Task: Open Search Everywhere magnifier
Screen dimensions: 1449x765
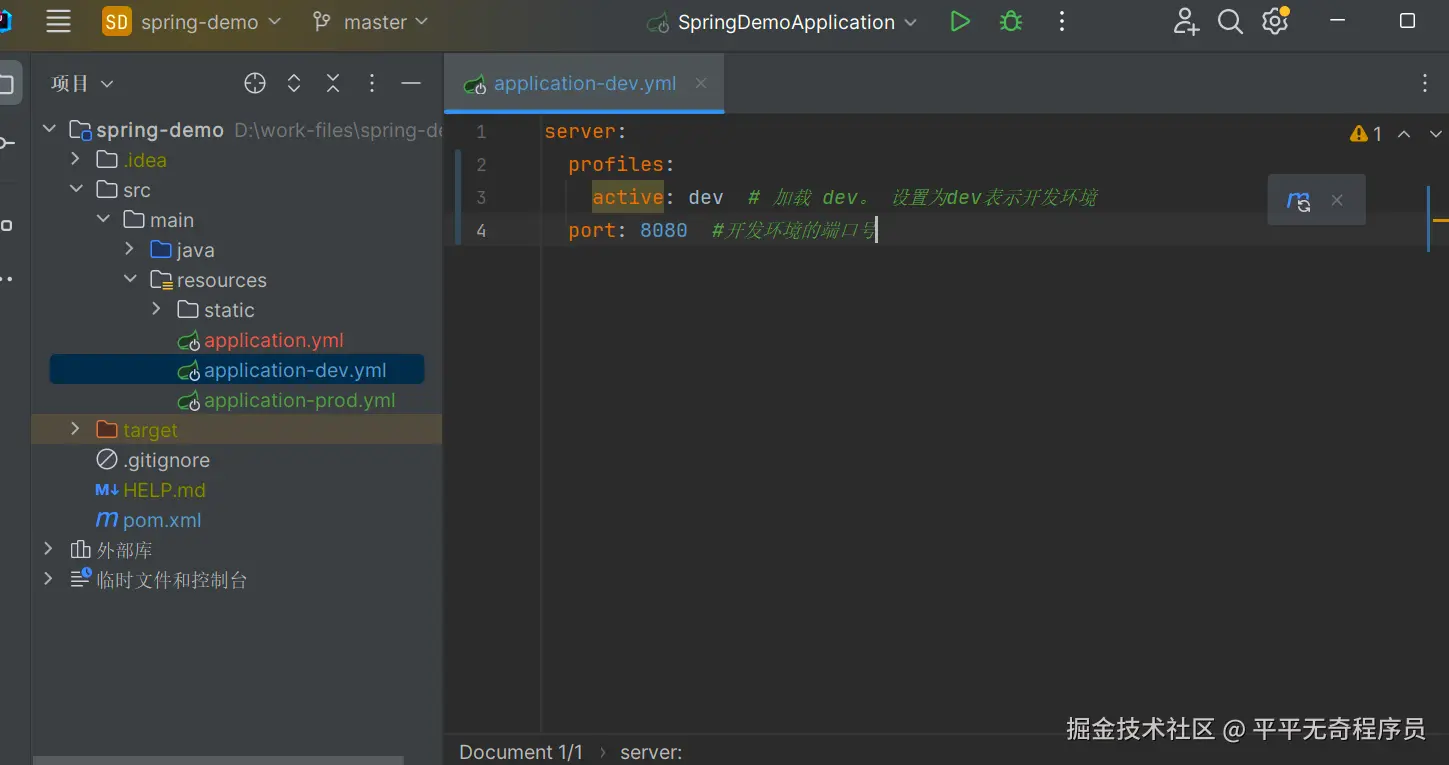Action: click(1230, 22)
